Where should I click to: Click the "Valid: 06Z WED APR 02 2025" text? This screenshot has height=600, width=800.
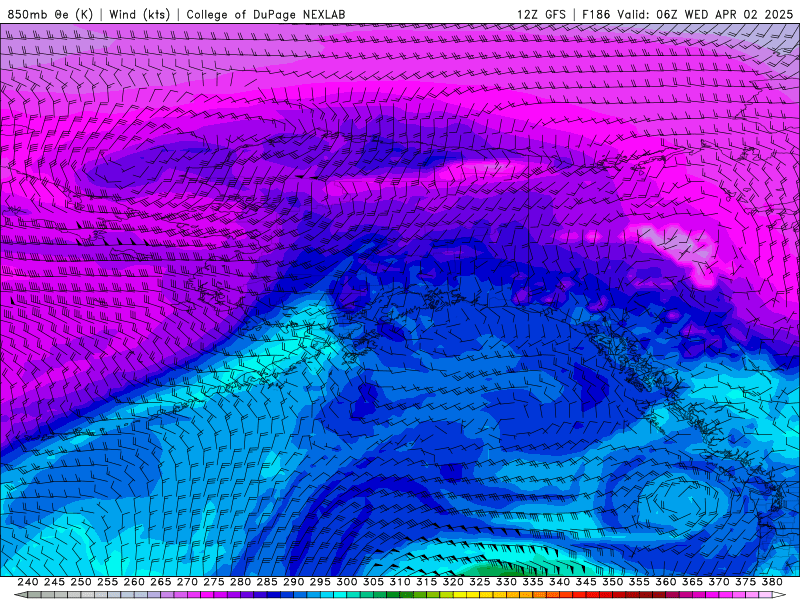(x=705, y=14)
